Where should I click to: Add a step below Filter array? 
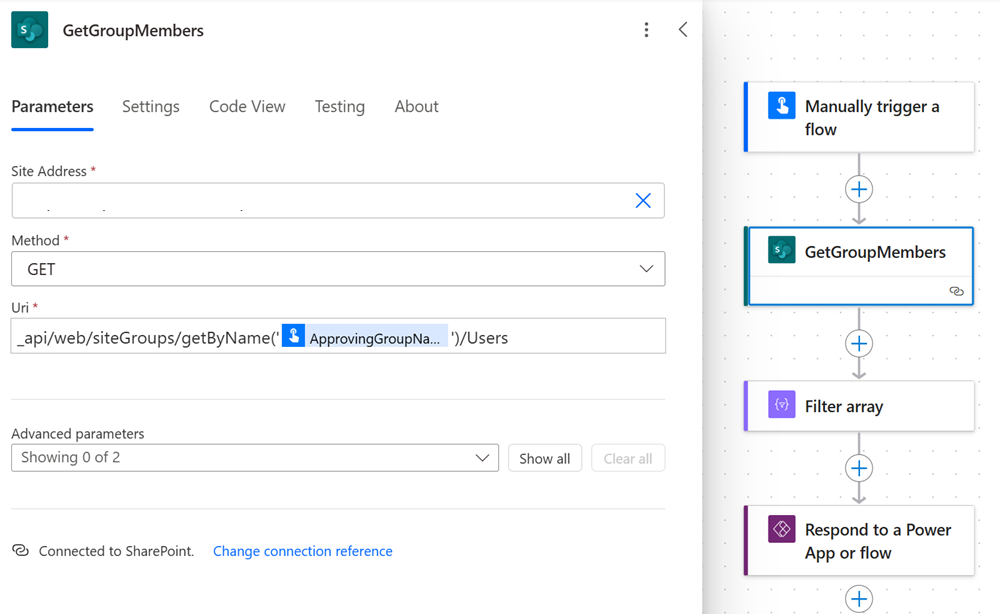click(858, 467)
